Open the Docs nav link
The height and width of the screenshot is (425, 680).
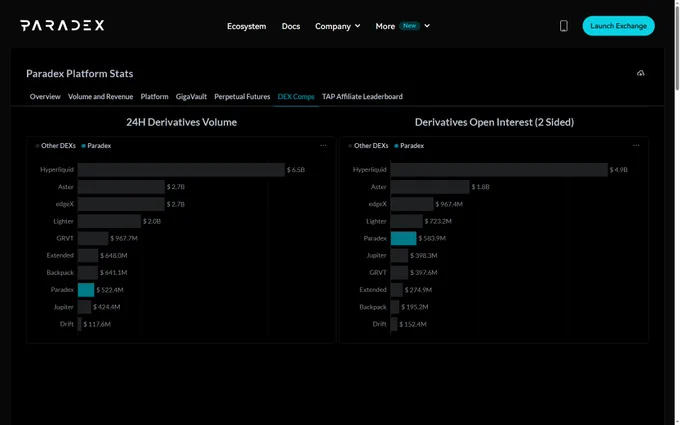(x=291, y=26)
